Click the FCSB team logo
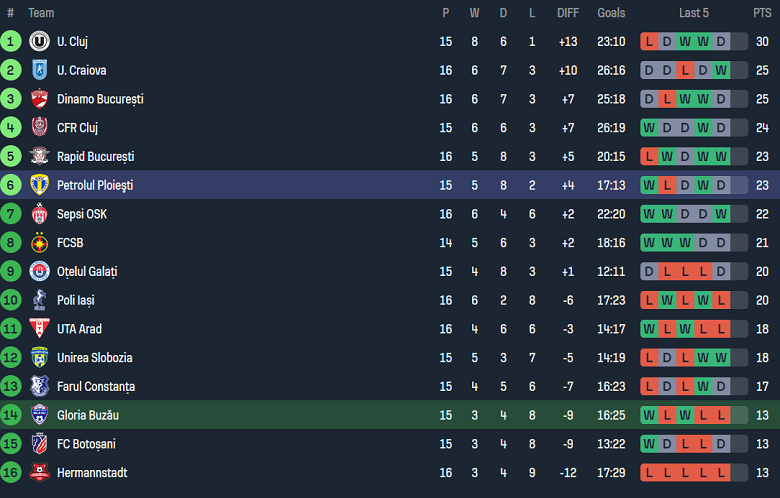The width and height of the screenshot is (780, 498). [40, 243]
